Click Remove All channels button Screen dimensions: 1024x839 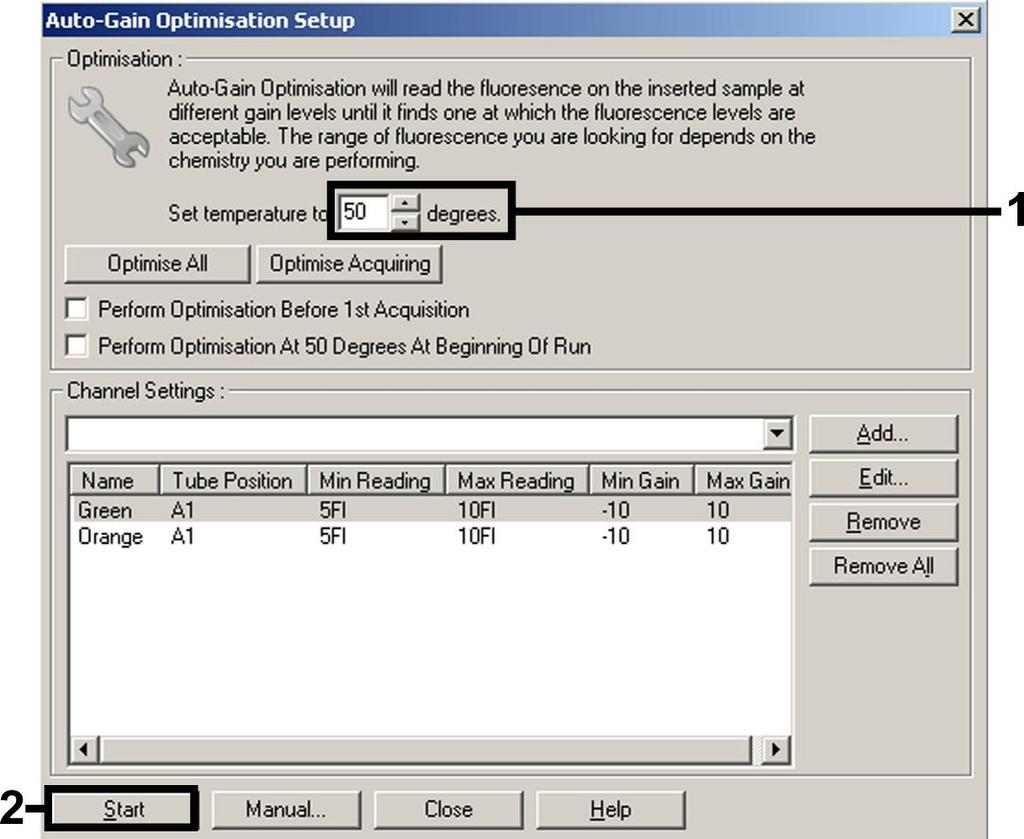883,565
